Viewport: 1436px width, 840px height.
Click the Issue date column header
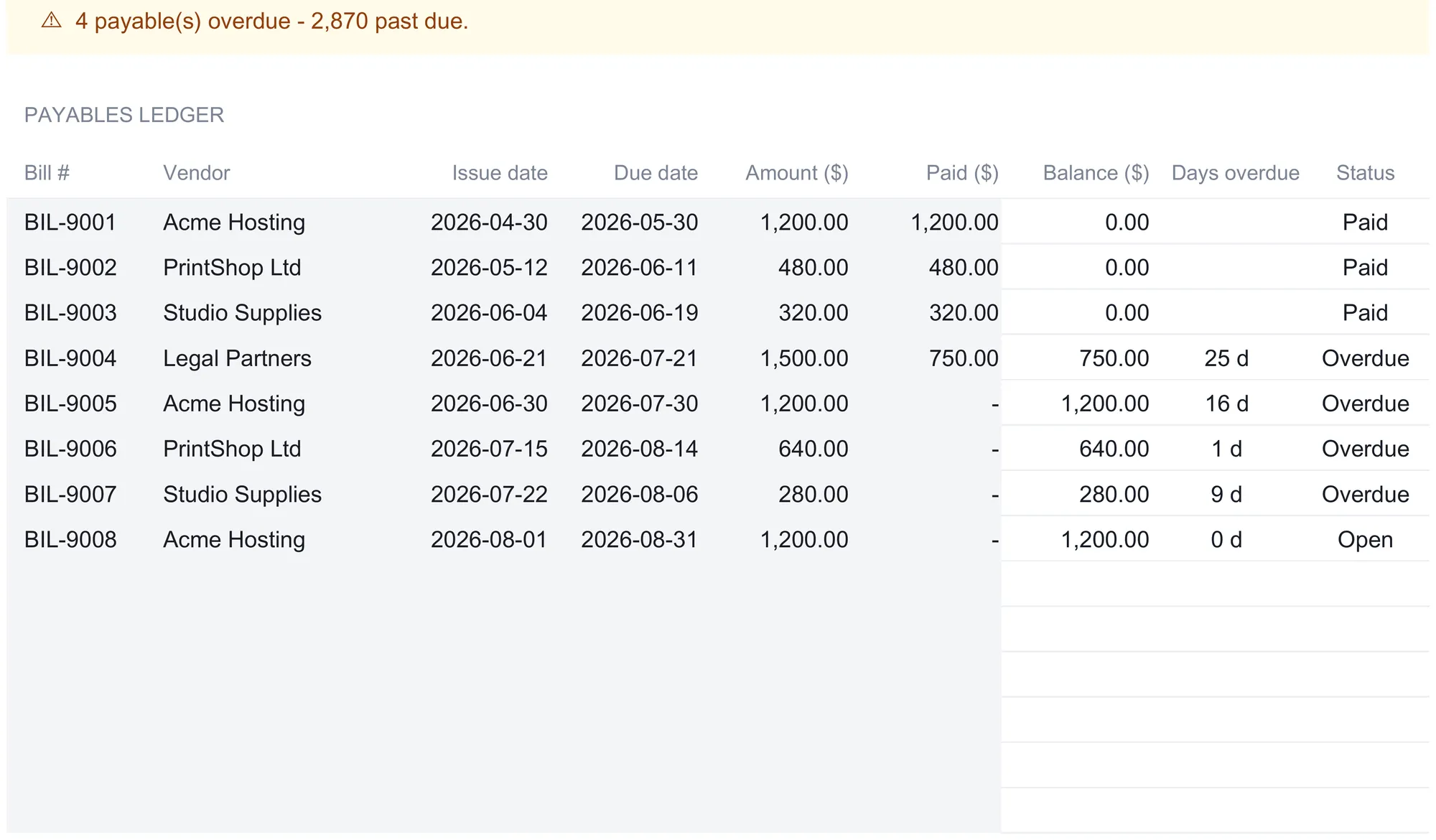[x=500, y=173]
